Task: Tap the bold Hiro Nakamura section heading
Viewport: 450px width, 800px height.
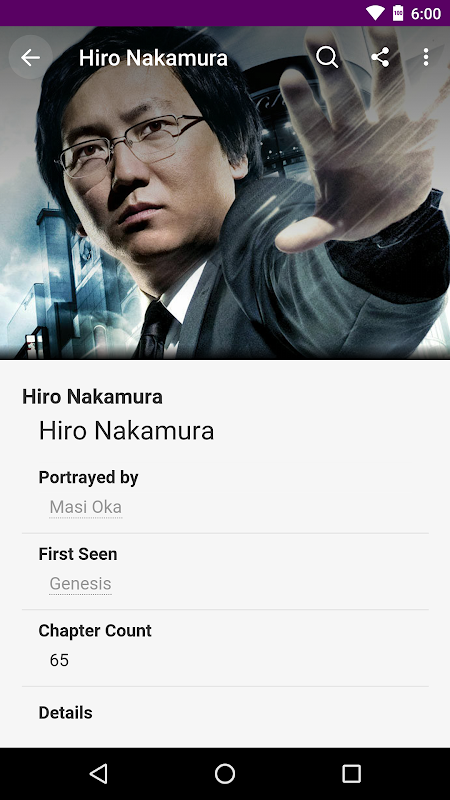Action: (92, 397)
